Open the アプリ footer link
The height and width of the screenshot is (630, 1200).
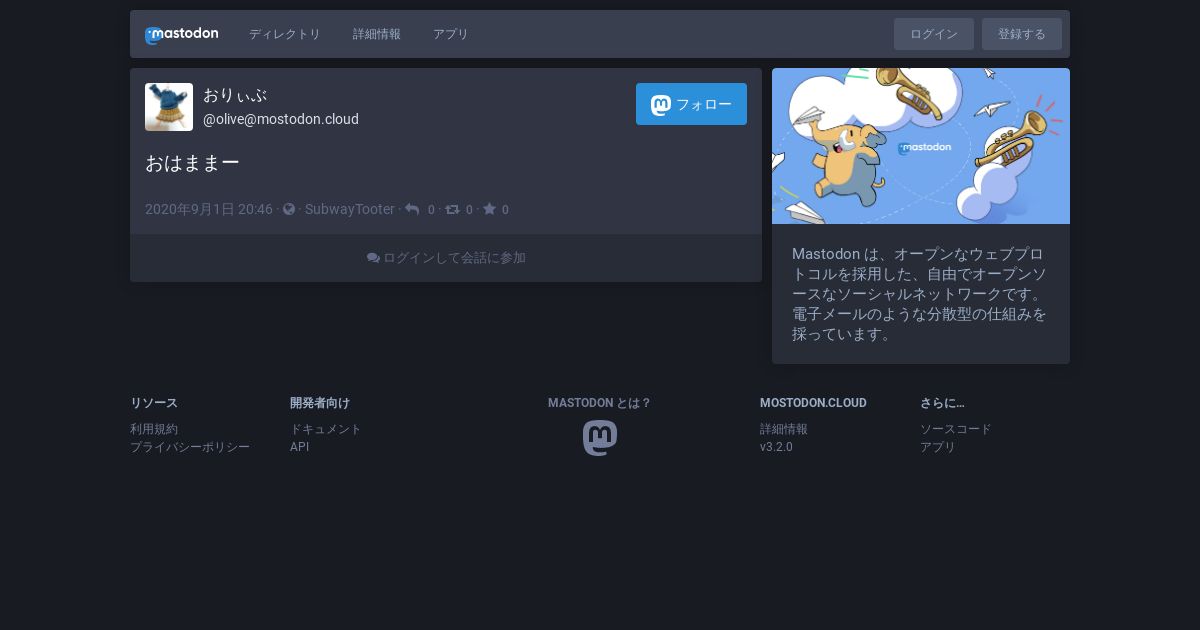coord(938,447)
